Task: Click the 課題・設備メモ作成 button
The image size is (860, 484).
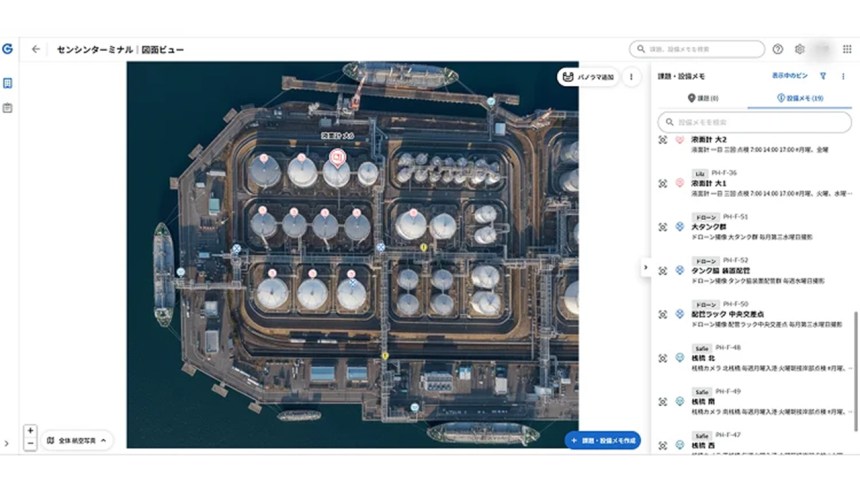Action: pyautogui.click(x=603, y=440)
